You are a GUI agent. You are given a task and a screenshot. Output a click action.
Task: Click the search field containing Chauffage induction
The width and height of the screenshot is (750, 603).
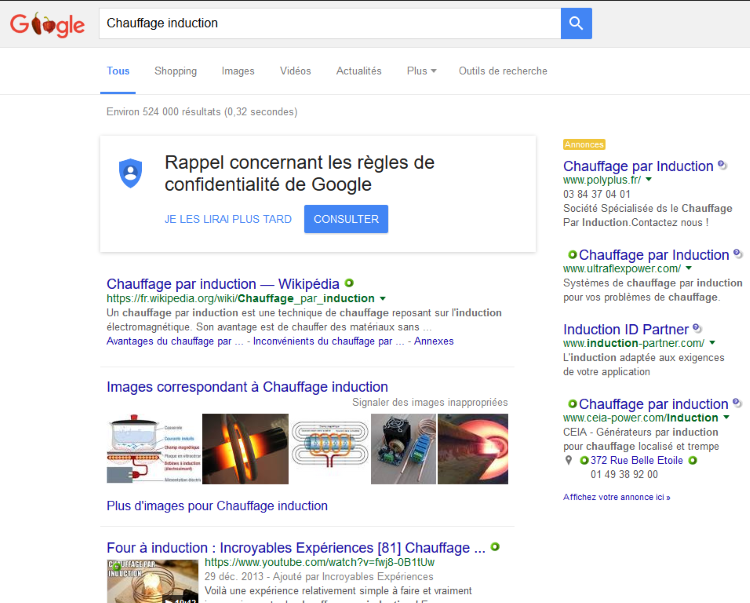coord(330,23)
